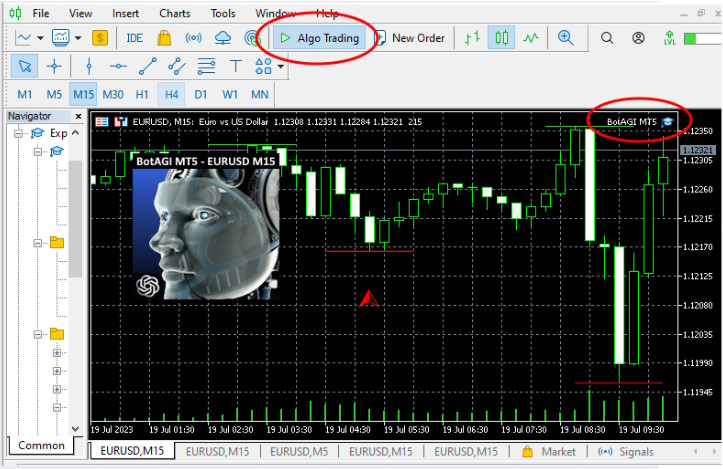Select the text label tool

pos(236,66)
